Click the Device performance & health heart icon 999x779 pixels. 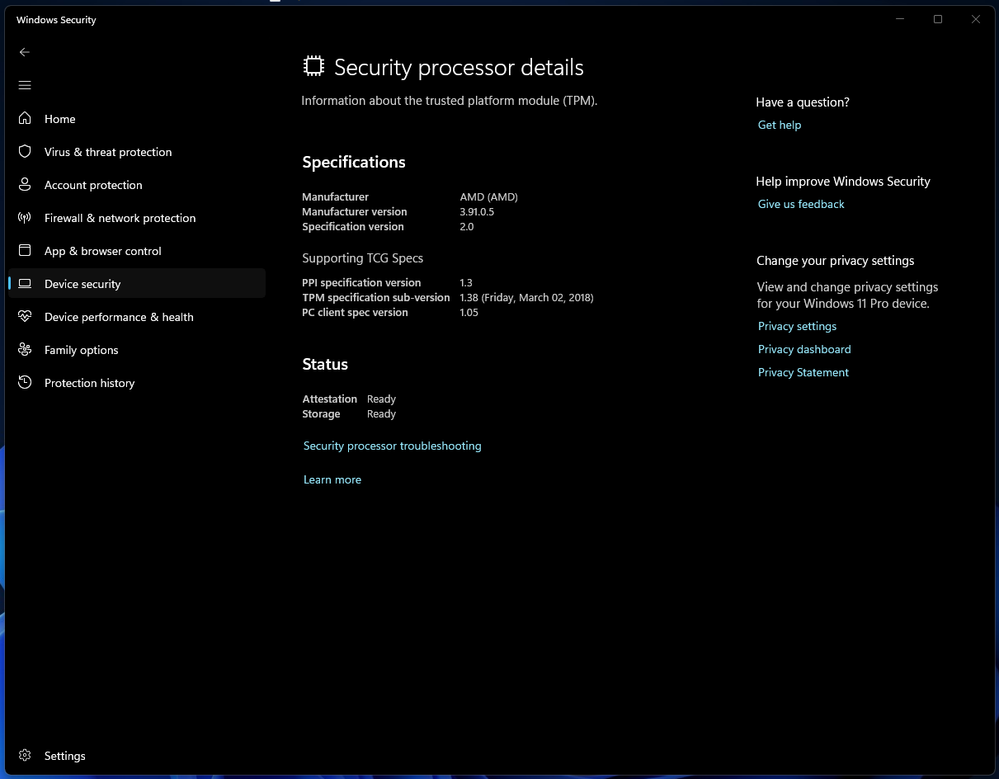click(25, 317)
